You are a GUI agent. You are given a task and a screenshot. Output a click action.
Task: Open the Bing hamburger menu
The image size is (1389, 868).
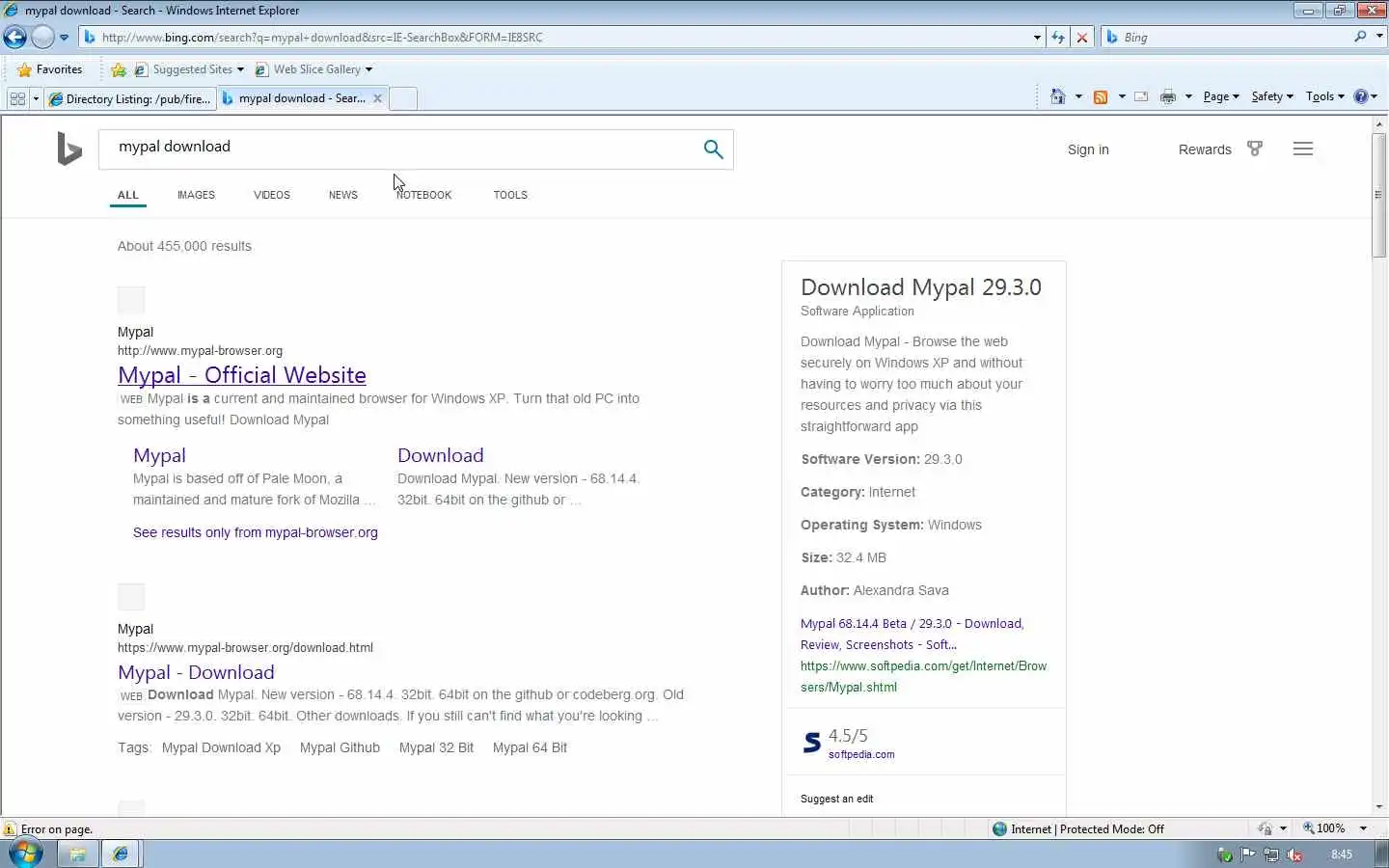point(1303,149)
